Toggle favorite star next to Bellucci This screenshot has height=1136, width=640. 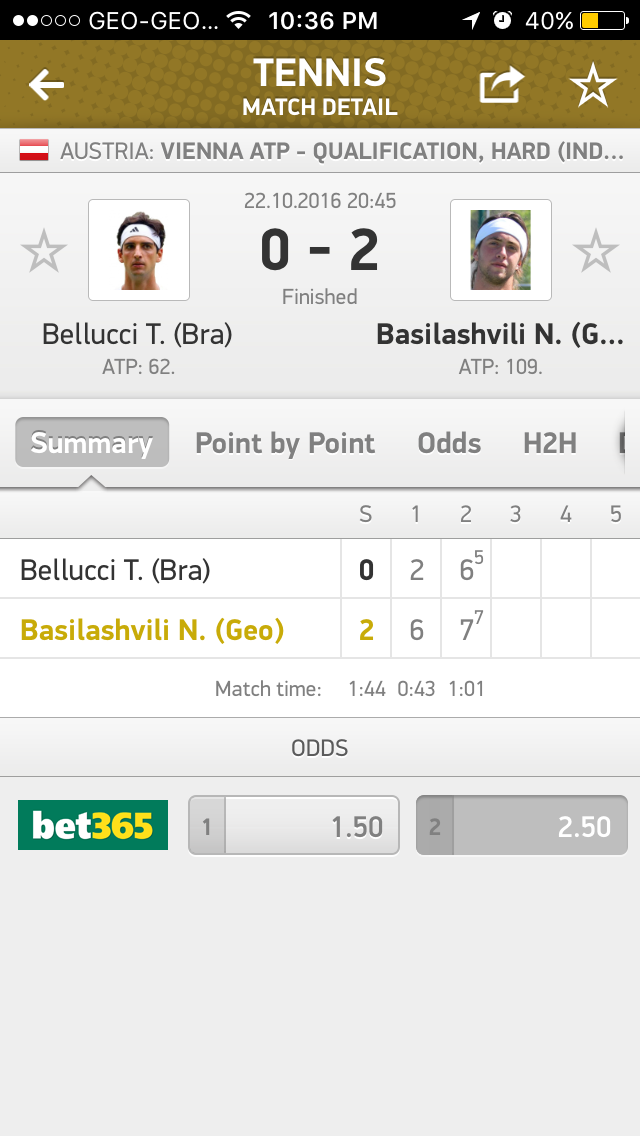click(x=44, y=251)
